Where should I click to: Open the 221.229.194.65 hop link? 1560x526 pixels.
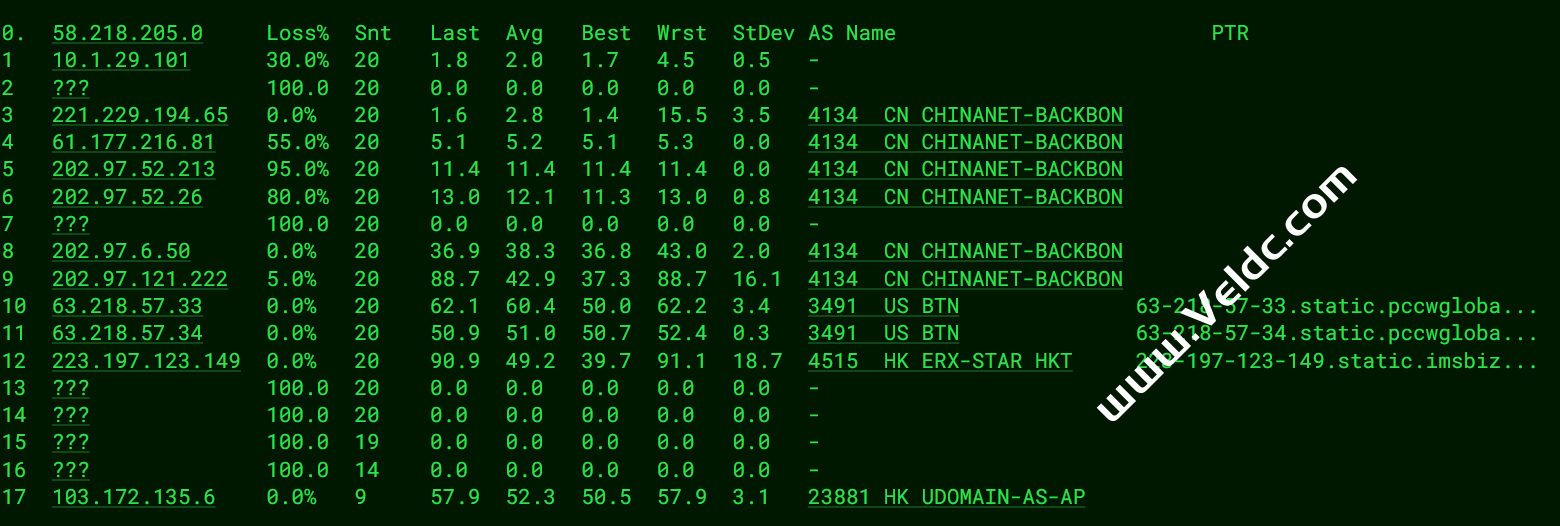click(x=140, y=115)
